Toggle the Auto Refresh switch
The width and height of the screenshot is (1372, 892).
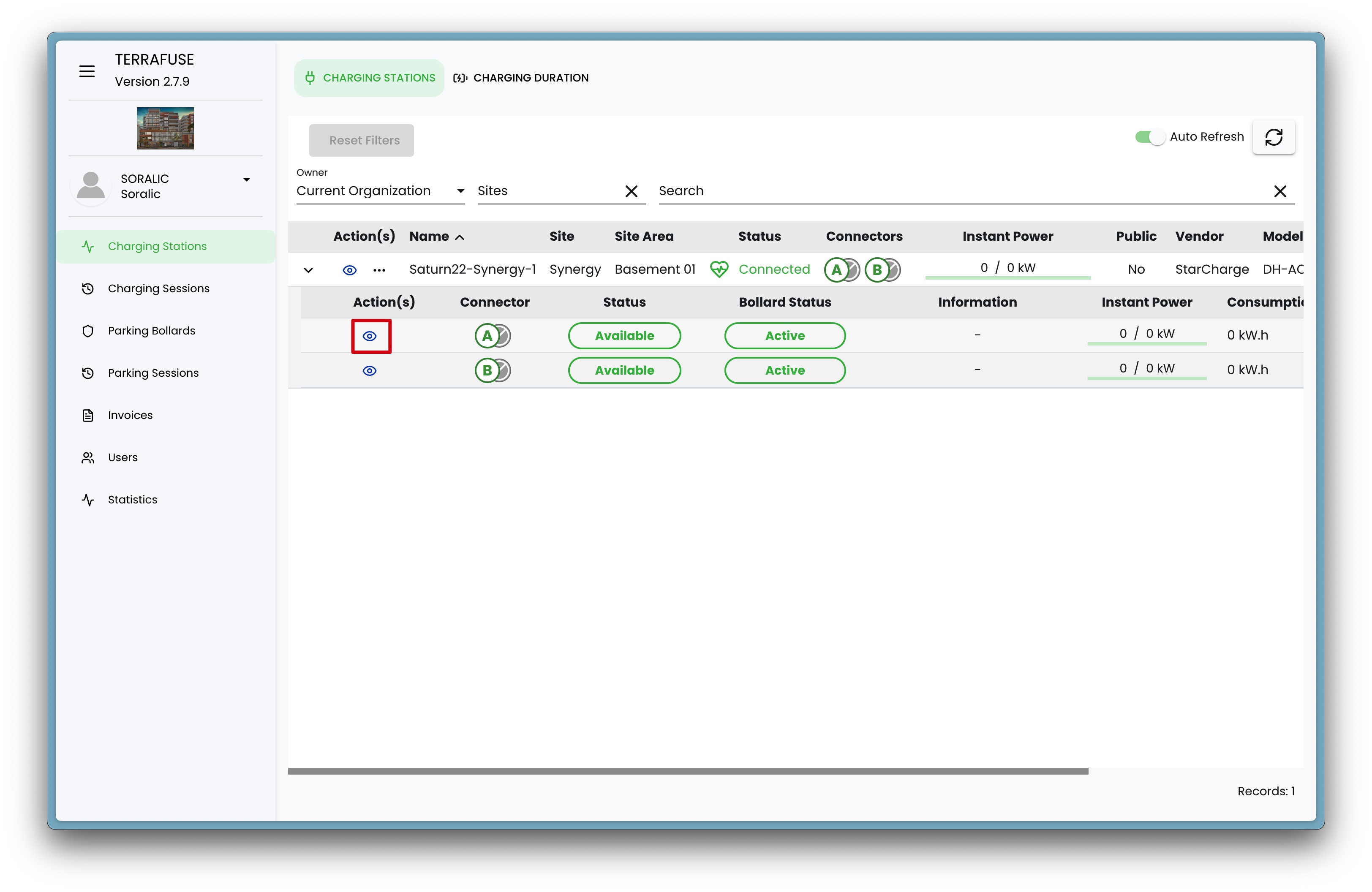click(x=1149, y=137)
